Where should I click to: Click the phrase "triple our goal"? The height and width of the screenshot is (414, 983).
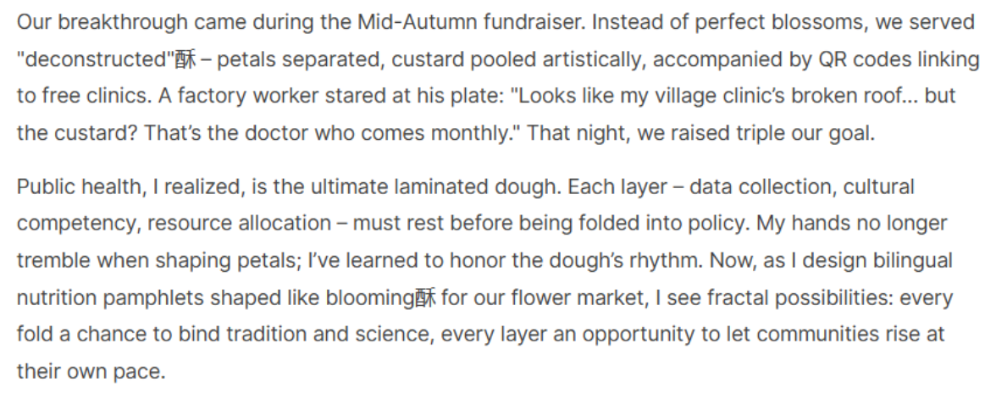pos(807,133)
